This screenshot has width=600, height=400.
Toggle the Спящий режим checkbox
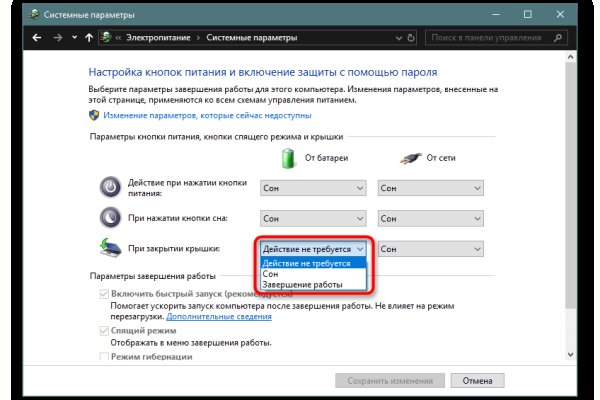point(104,330)
